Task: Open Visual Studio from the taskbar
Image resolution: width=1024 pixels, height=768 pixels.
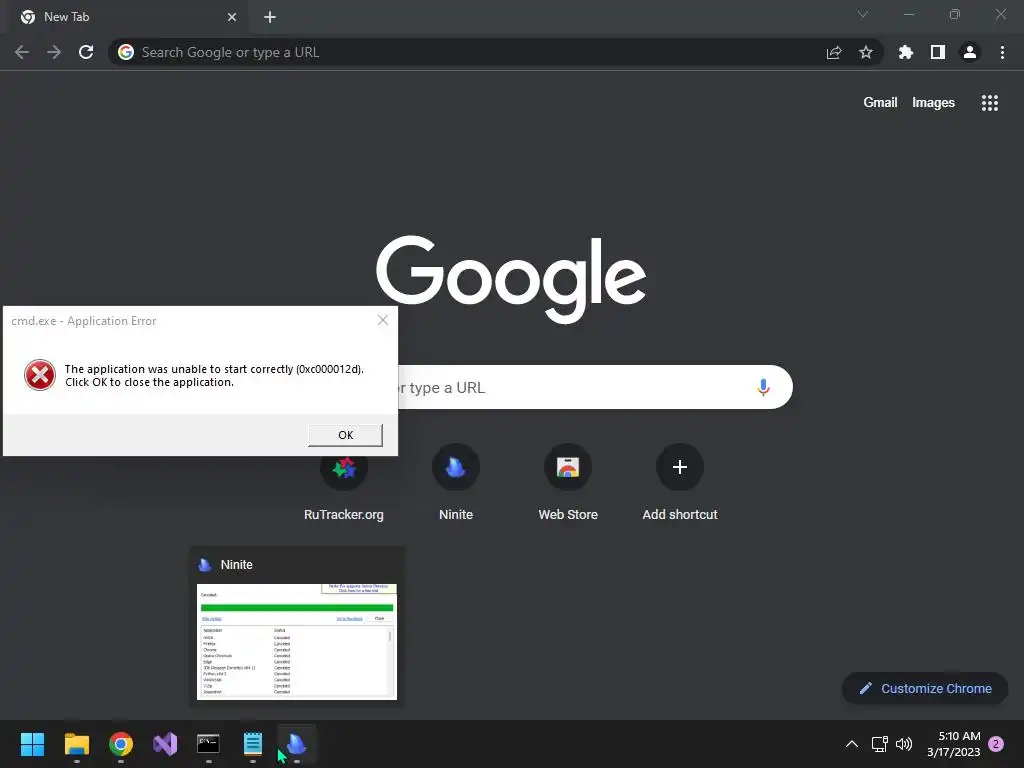Action: click(165, 744)
